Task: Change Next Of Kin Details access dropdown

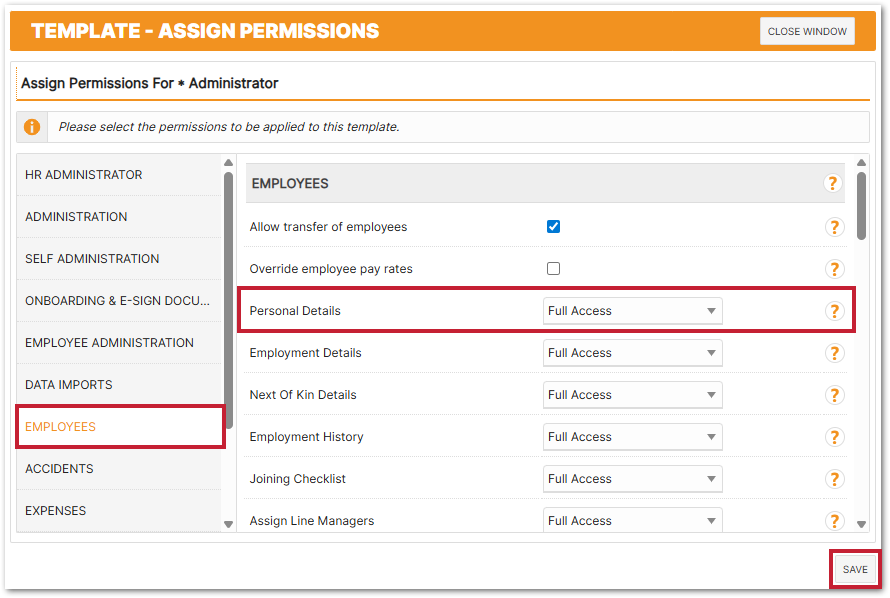Action: coord(632,395)
